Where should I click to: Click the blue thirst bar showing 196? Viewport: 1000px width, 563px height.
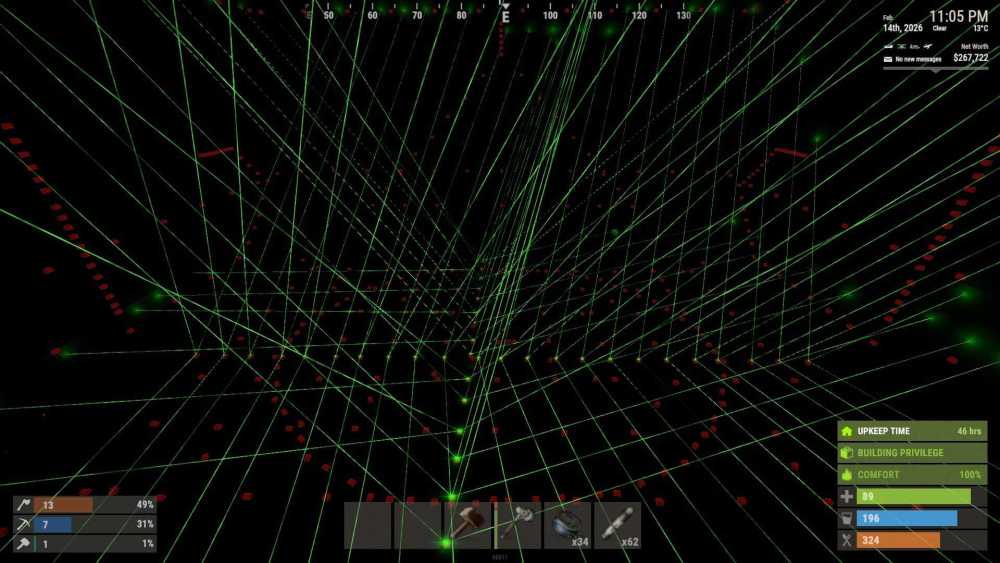point(907,519)
